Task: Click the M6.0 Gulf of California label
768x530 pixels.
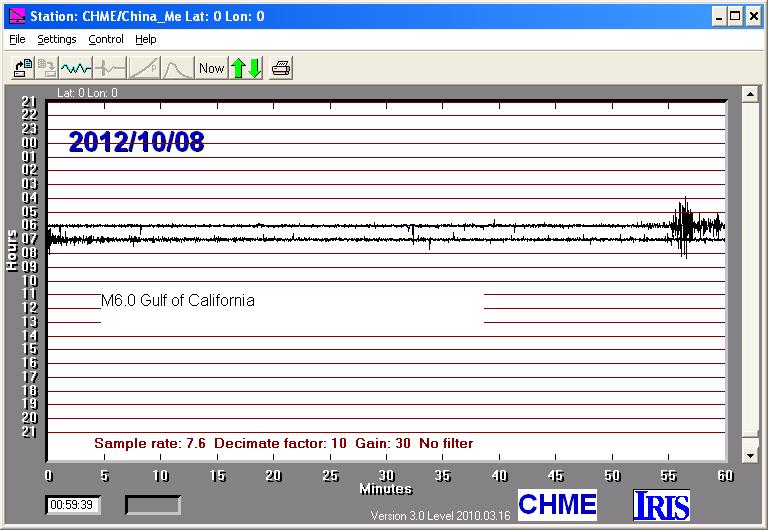Action: 177,300
